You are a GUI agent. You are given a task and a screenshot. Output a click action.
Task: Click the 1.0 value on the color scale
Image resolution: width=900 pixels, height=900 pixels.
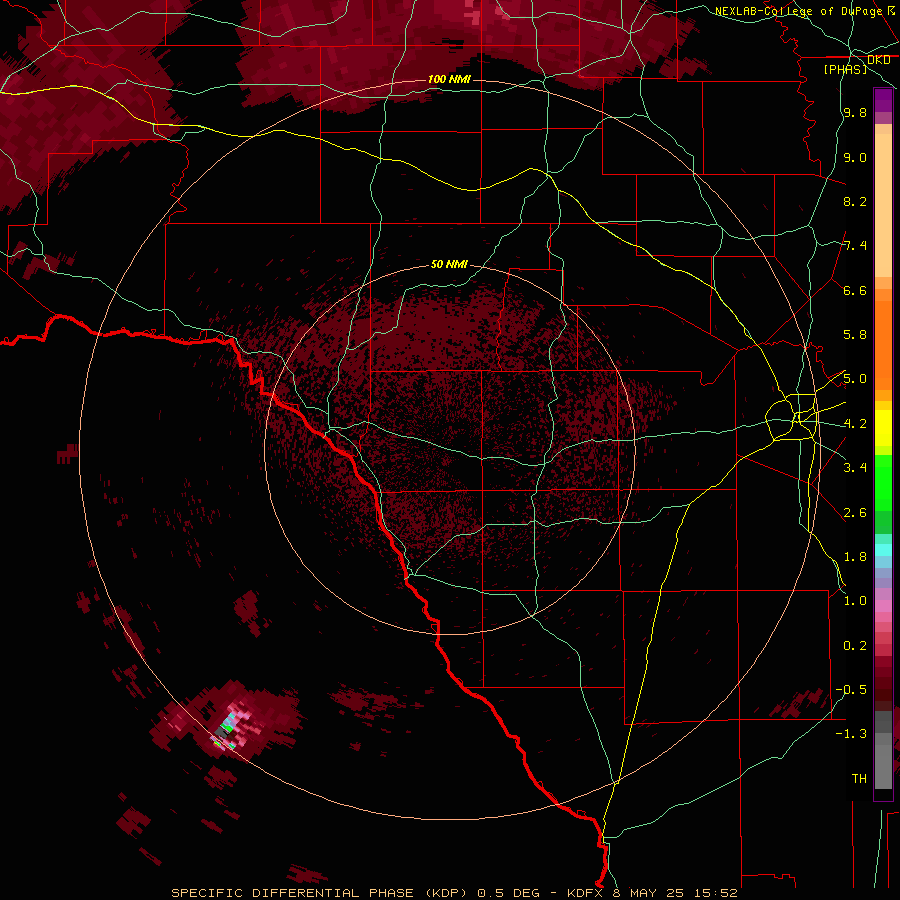(x=855, y=601)
